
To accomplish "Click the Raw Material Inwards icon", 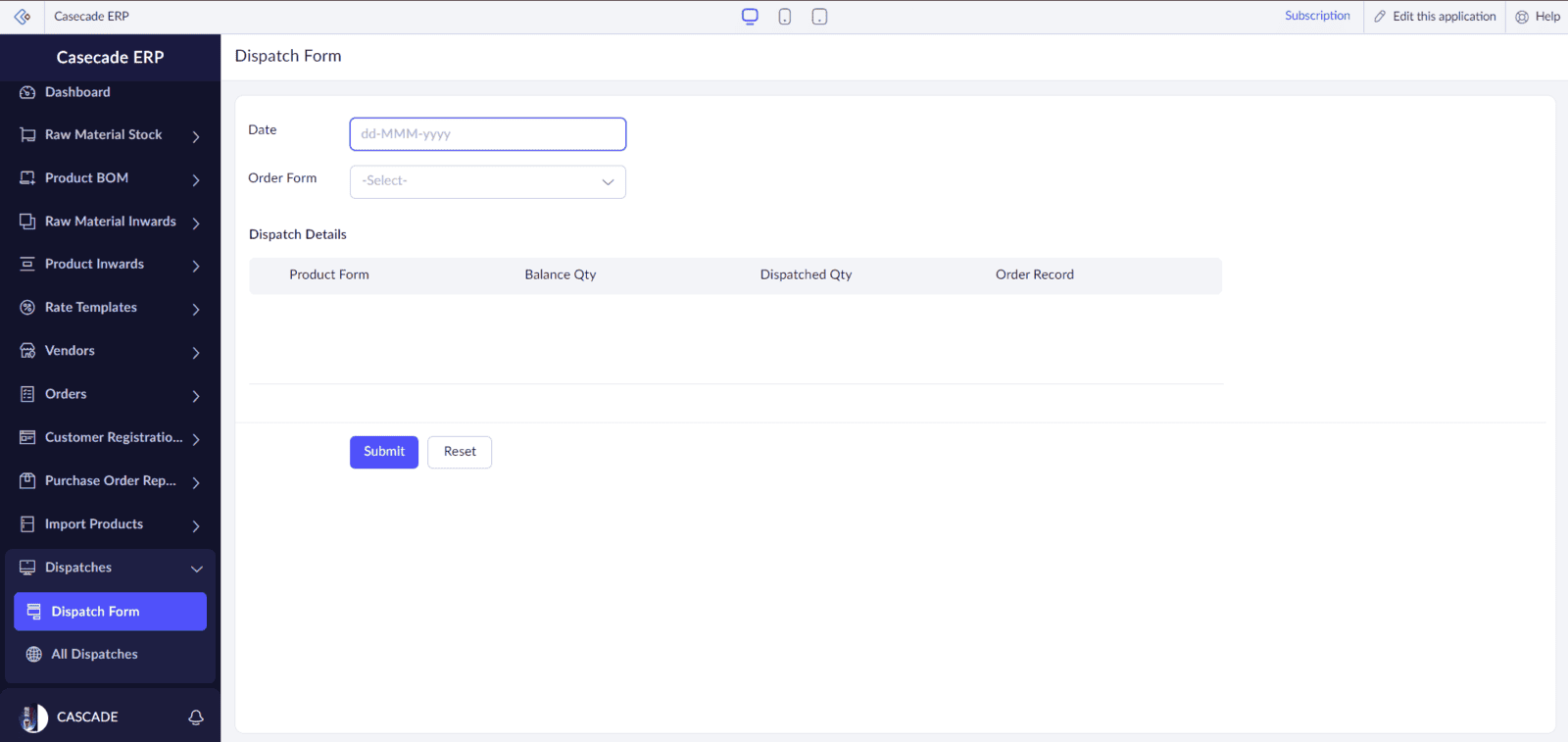I will point(27,222).
